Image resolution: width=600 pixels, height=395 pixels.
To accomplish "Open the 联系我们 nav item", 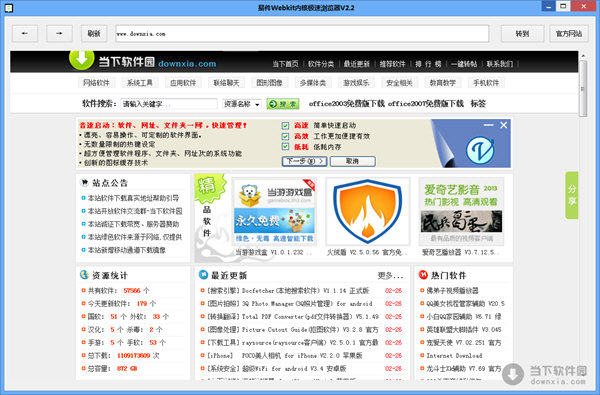I will [499, 64].
